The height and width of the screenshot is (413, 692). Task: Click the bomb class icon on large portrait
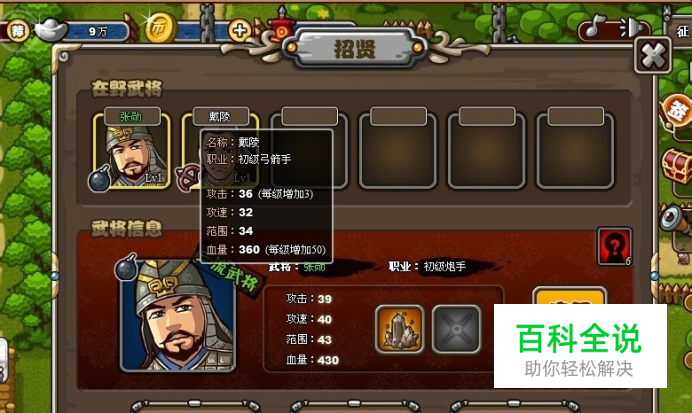[x=126, y=267]
